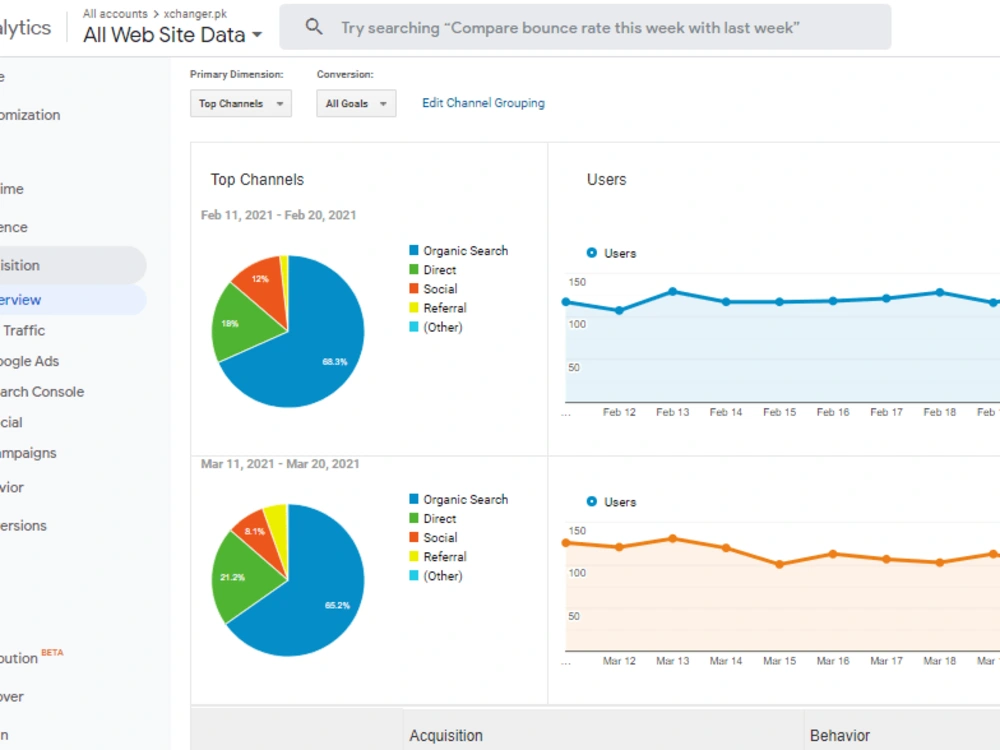Click the green Direct legend square in the March pie
The height and width of the screenshot is (750, 1000).
coord(414,518)
